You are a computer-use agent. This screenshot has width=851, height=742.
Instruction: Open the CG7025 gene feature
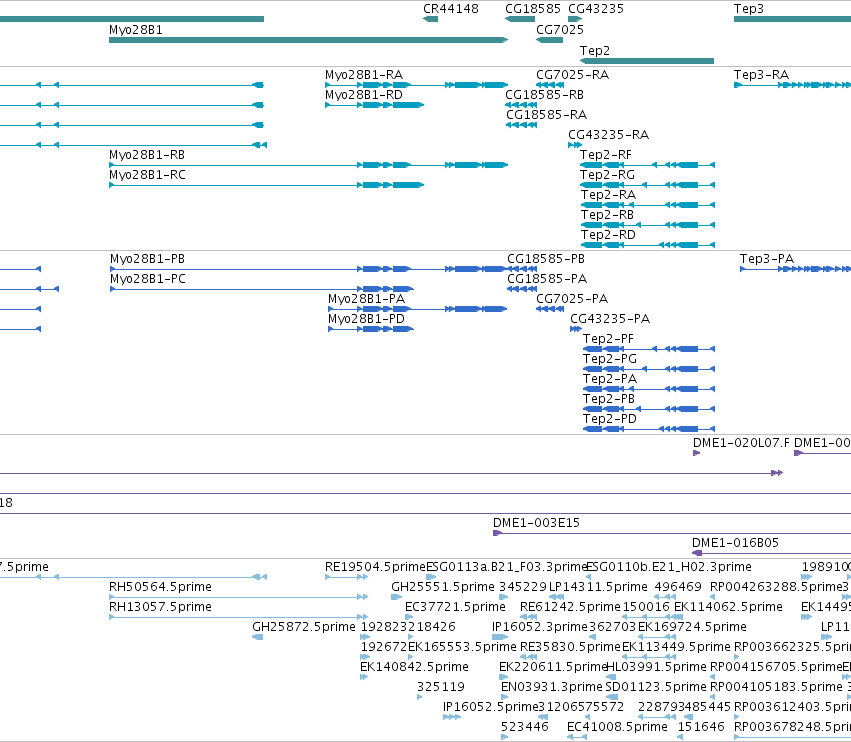(549, 40)
